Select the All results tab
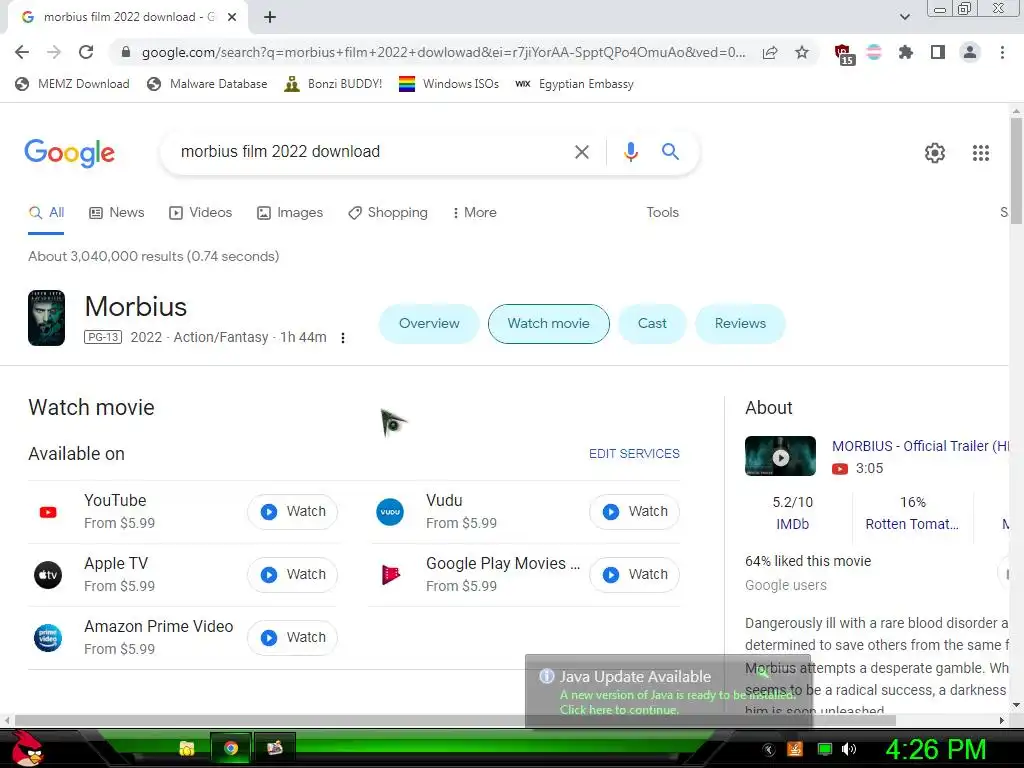Viewport: 1024px width, 768px height. click(x=46, y=213)
